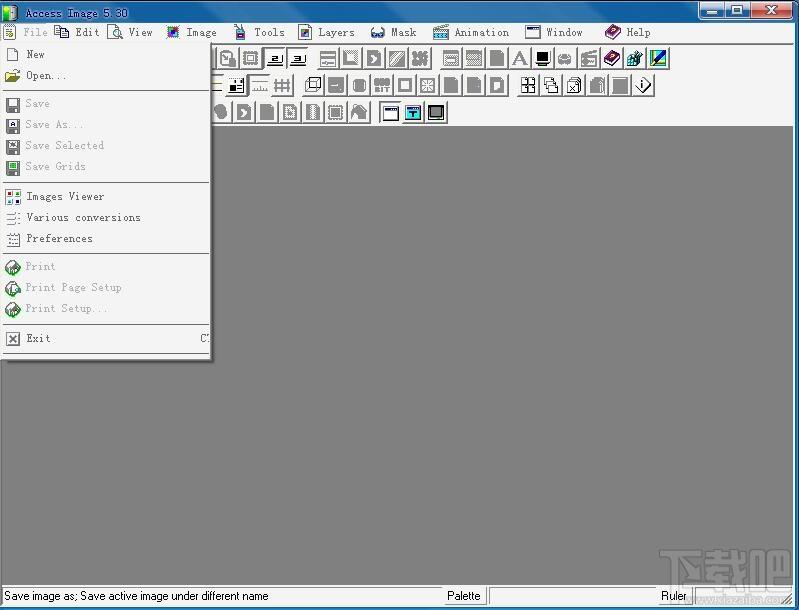Click the dark full screen toolbar icon

436,112
